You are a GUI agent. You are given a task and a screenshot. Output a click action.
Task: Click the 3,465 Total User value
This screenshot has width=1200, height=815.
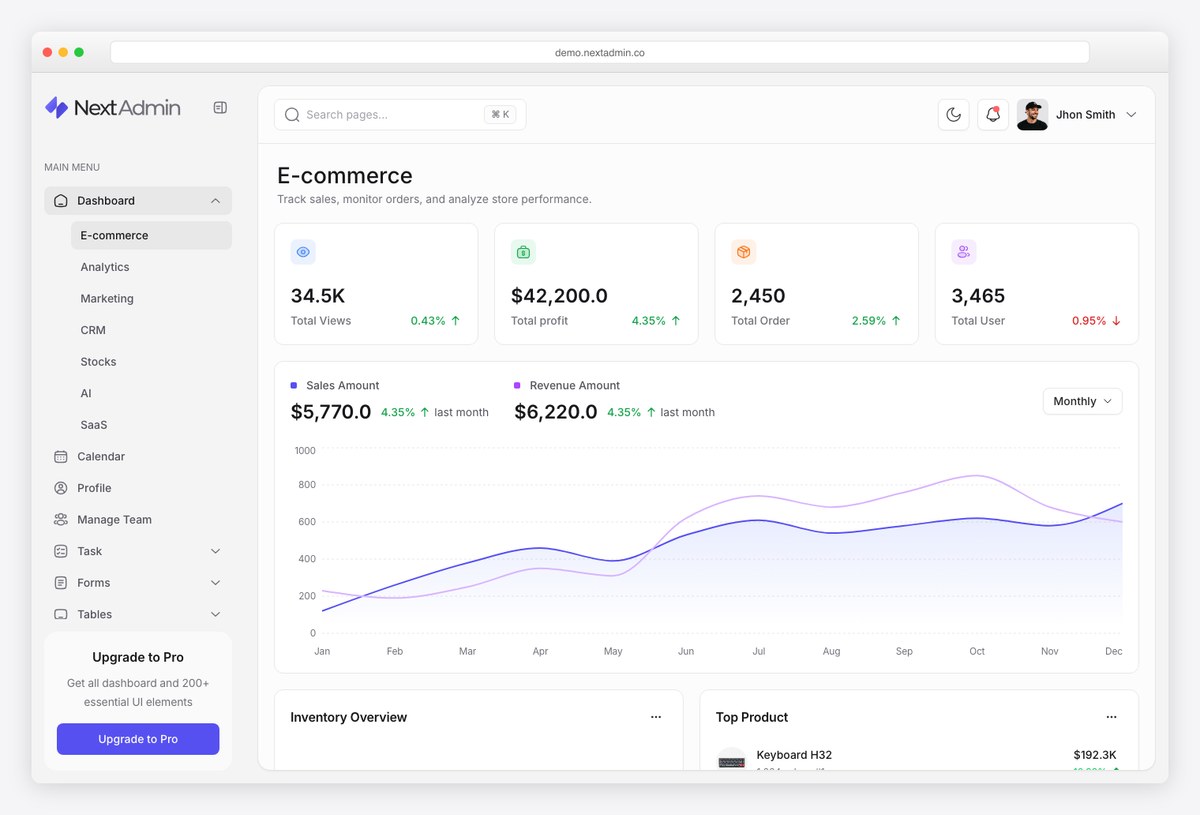tap(978, 296)
